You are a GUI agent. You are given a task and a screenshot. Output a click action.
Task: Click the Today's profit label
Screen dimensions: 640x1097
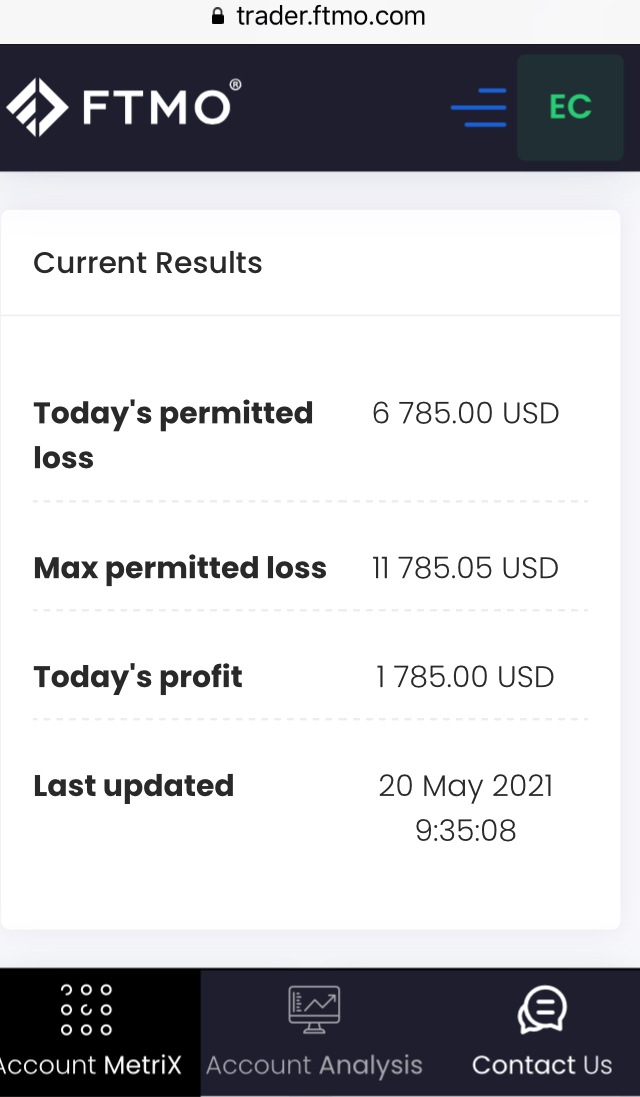click(138, 677)
